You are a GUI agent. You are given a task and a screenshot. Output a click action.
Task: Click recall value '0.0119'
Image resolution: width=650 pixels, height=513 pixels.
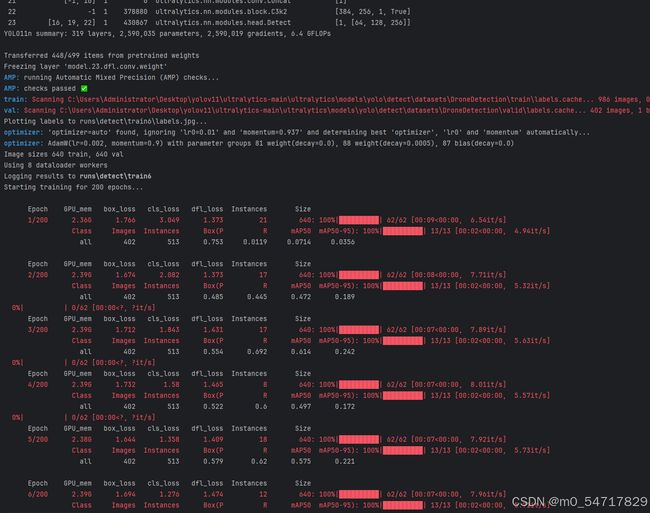tap(255, 242)
